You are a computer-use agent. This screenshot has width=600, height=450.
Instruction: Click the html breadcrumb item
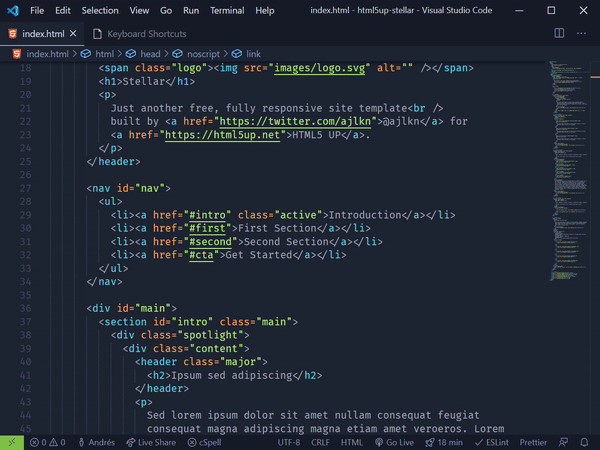104,54
